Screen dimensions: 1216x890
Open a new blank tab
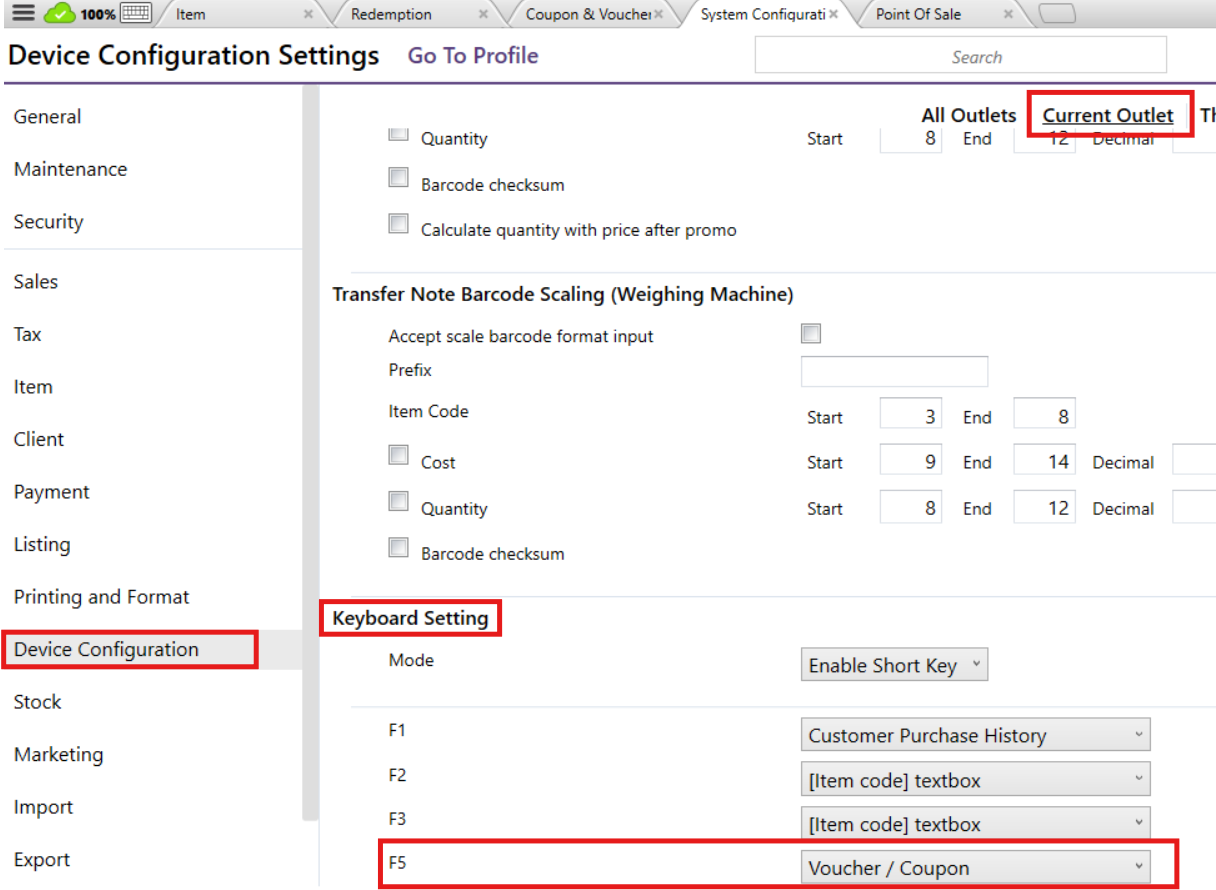tap(1057, 14)
